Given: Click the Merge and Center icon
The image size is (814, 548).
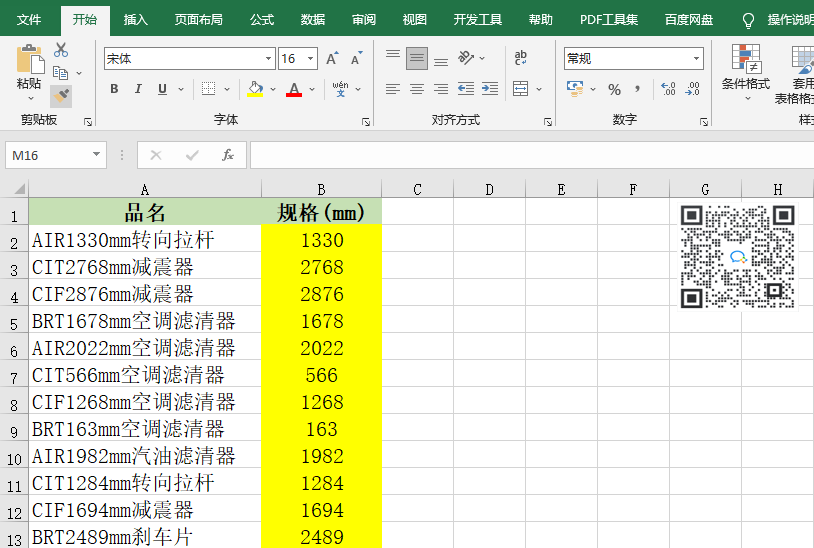Looking at the screenshot, I should tap(521, 89).
